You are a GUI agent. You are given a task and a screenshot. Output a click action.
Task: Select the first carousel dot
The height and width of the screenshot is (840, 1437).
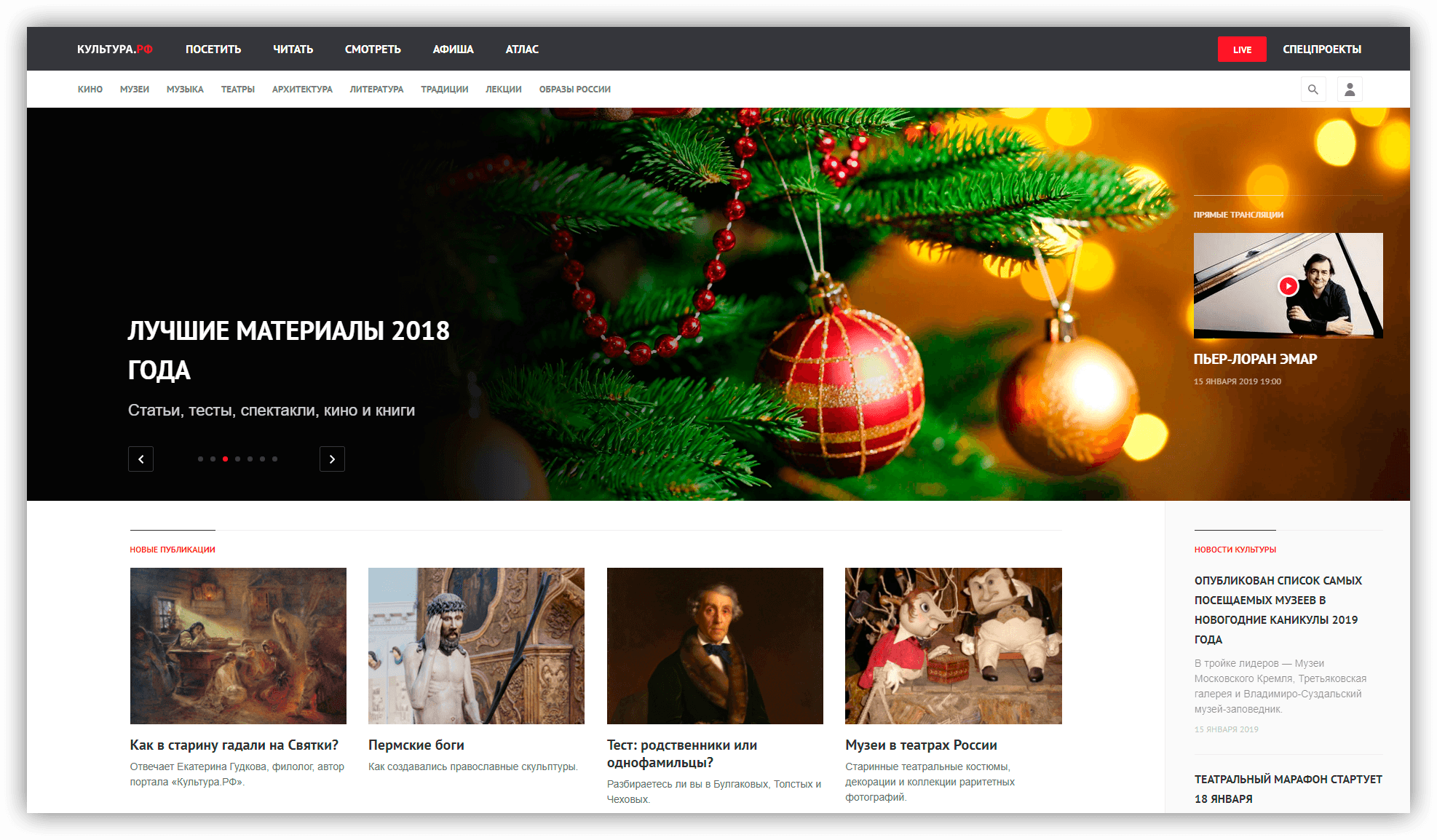pyautogui.click(x=200, y=459)
